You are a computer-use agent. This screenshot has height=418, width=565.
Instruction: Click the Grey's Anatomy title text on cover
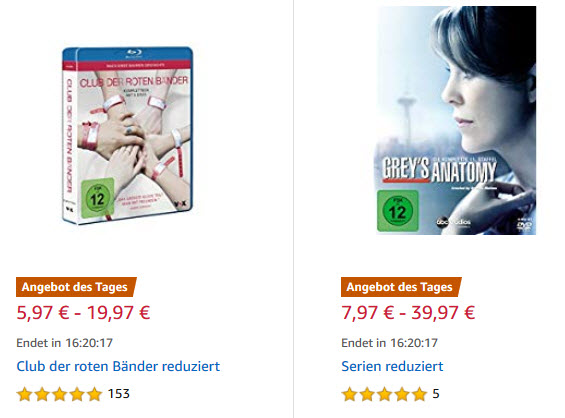[x=439, y=169]
